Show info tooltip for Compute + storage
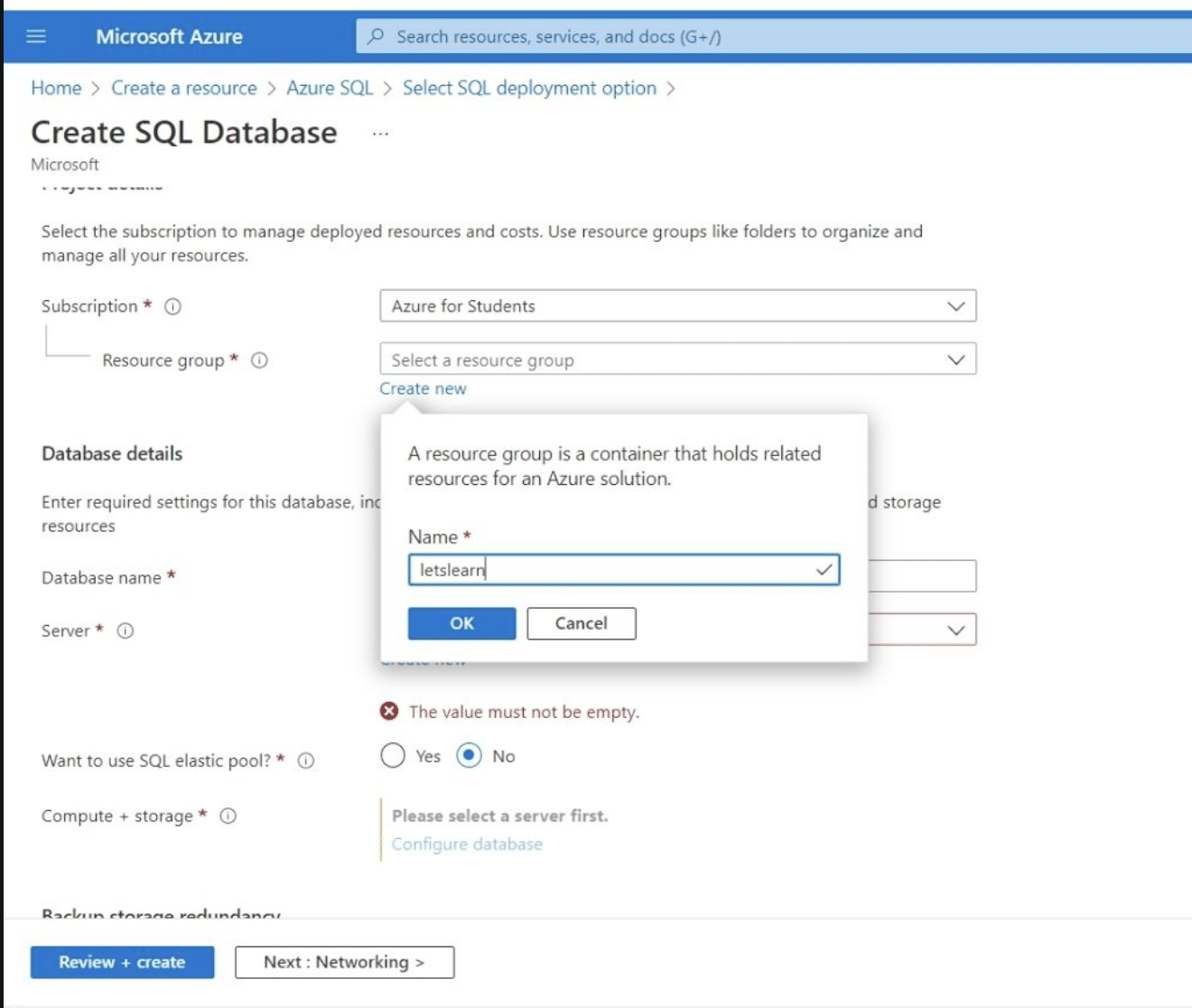The image size is (1192, 1008). click(228, 816)
